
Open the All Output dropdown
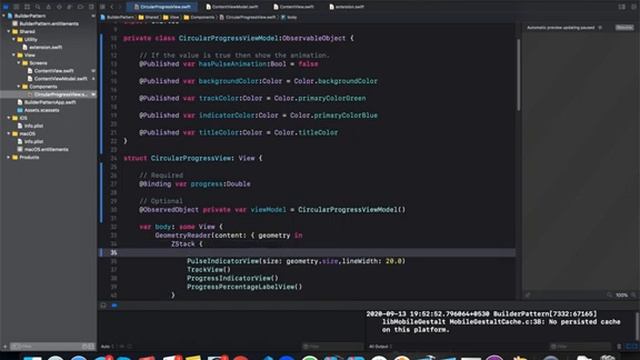point(380,347)
